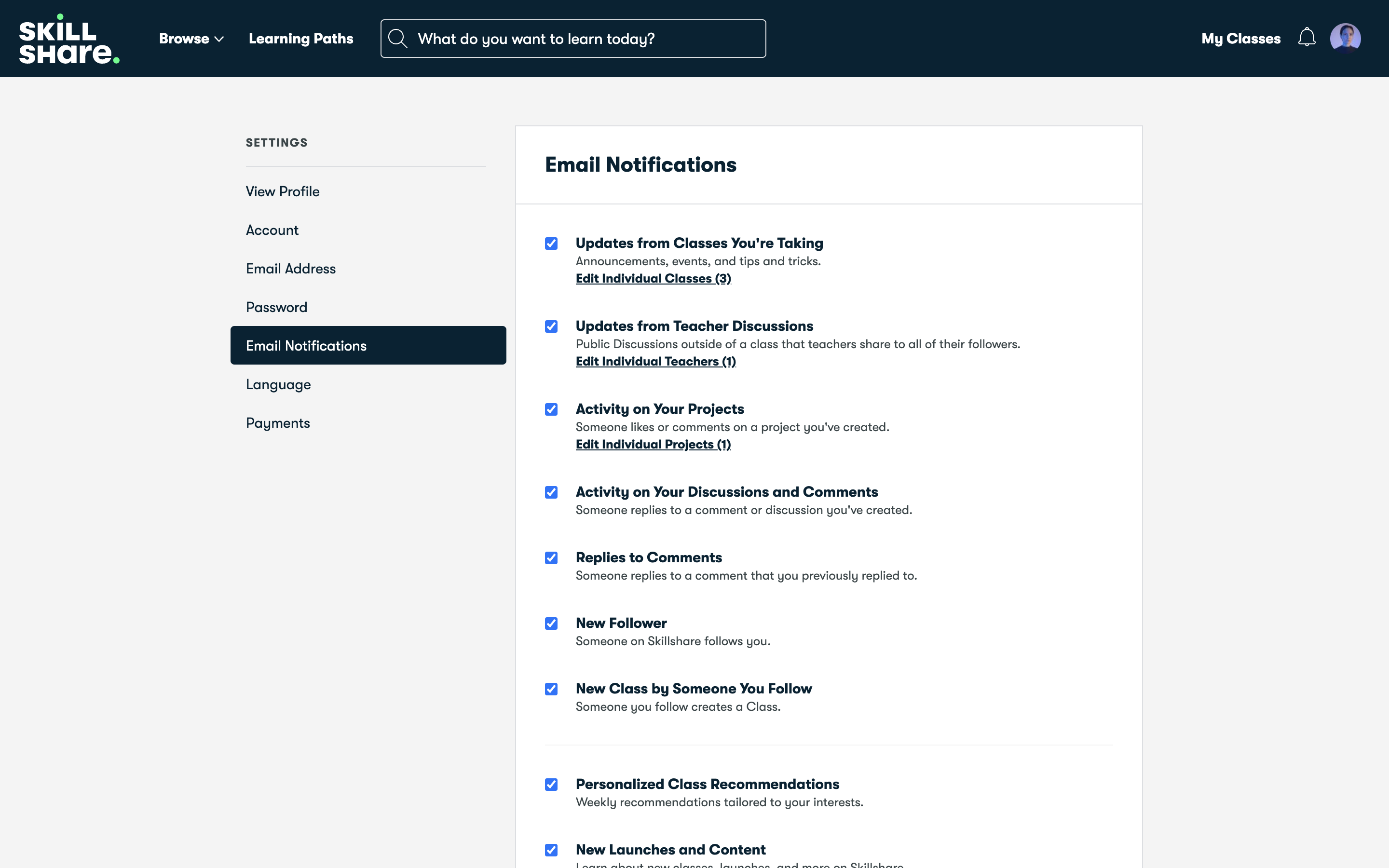
Task: Focus the 'What do you want to learn today?' search field
Action: pyautogui.click(x=573, y=39)
